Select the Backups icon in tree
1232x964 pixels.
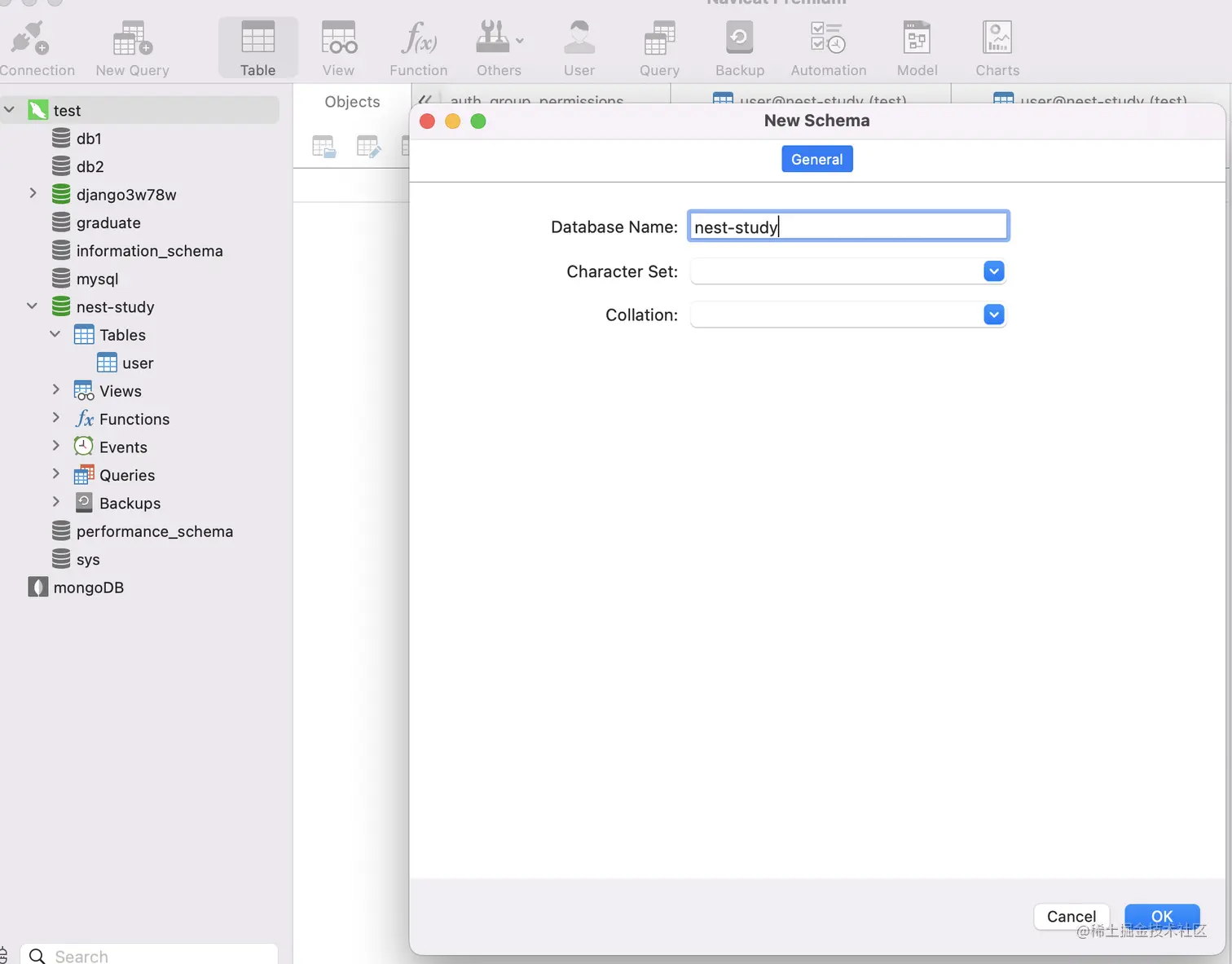[84, 503]
